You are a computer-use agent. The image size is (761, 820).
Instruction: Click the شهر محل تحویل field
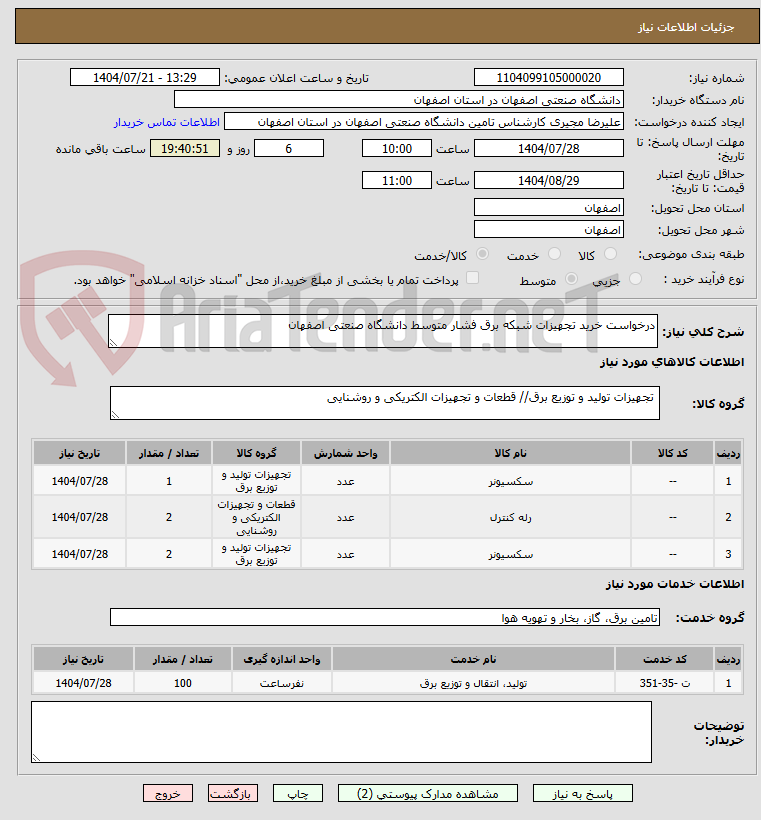coord(549,230)
